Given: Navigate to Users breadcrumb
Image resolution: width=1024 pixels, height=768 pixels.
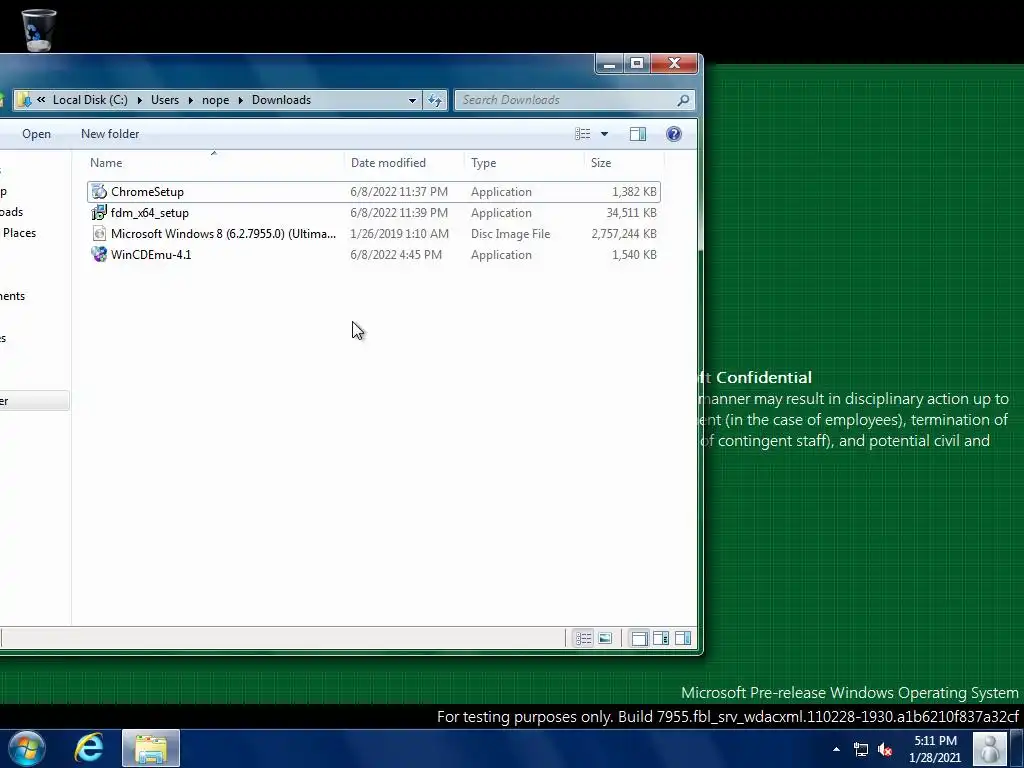Looking at the screenshot, I should point(165,100).
